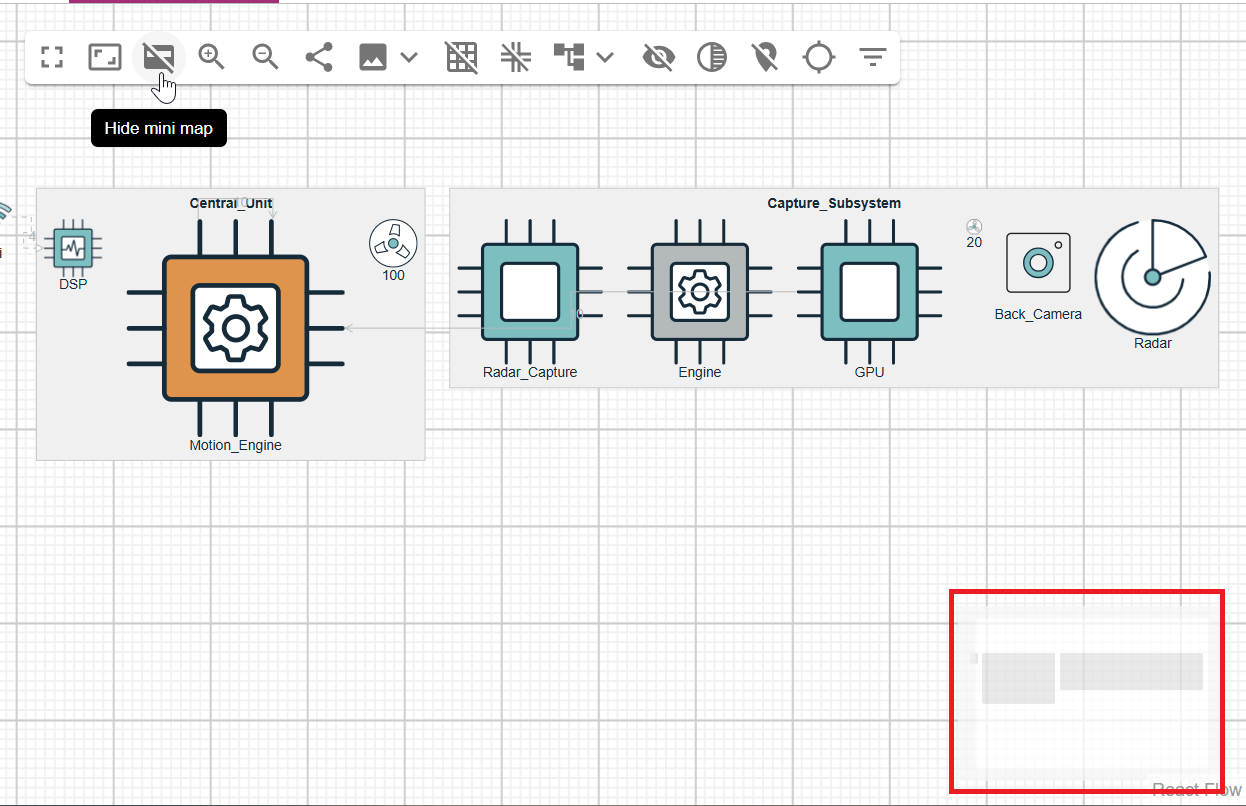Toggle the crossed-out eye visibility icon

point(658,58)
